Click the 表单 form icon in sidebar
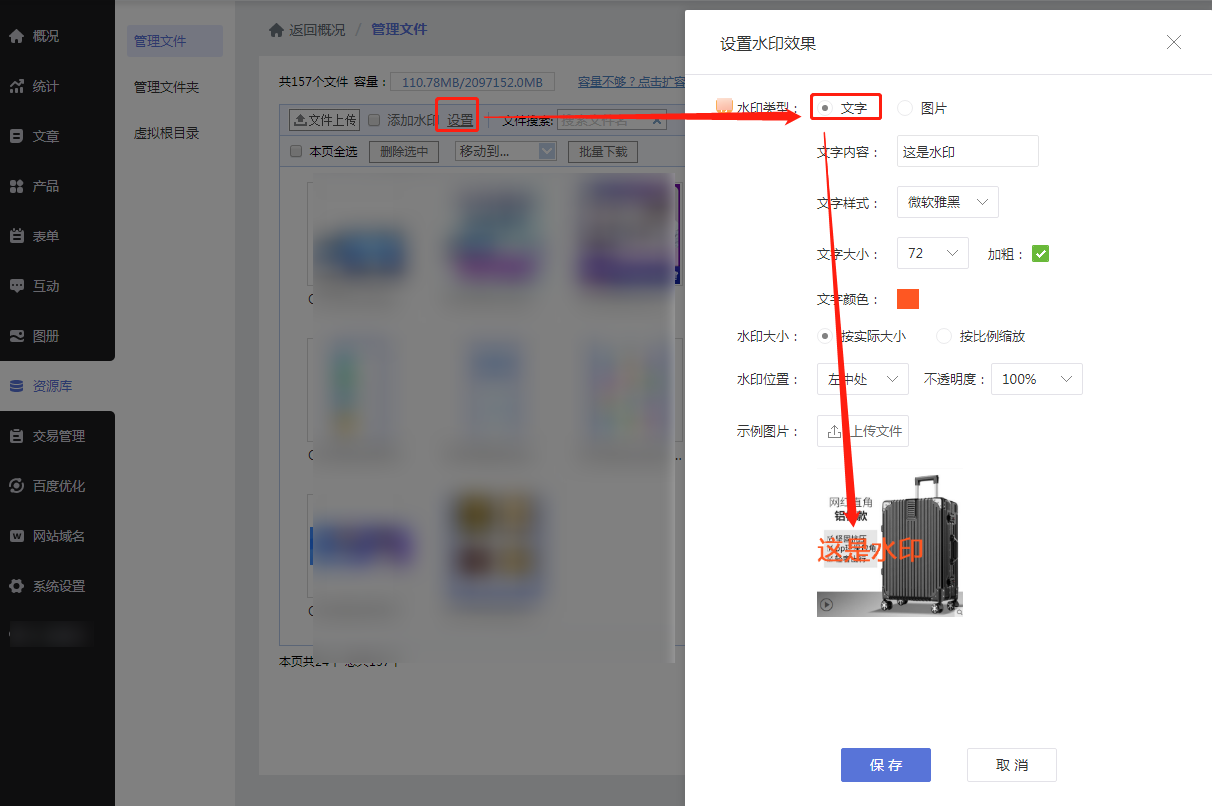This screenshot has width=1212, height=806. [16, 236]
